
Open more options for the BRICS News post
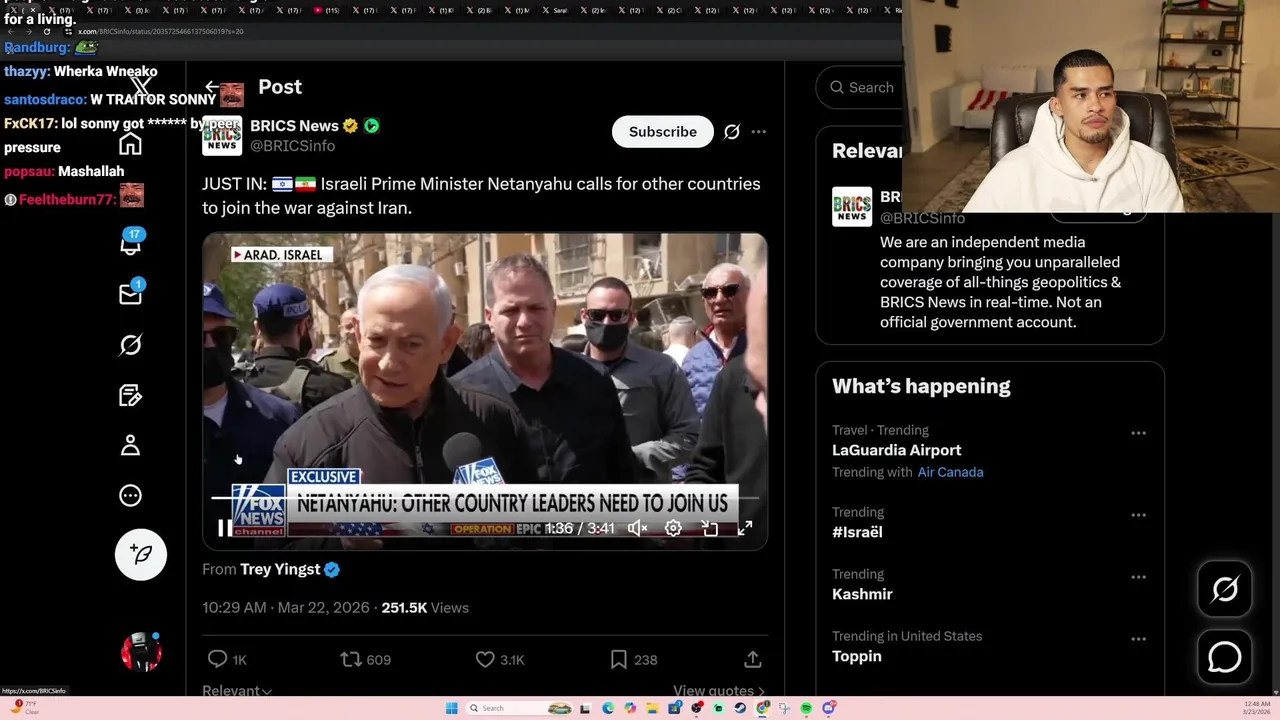(x=759, y=132)
